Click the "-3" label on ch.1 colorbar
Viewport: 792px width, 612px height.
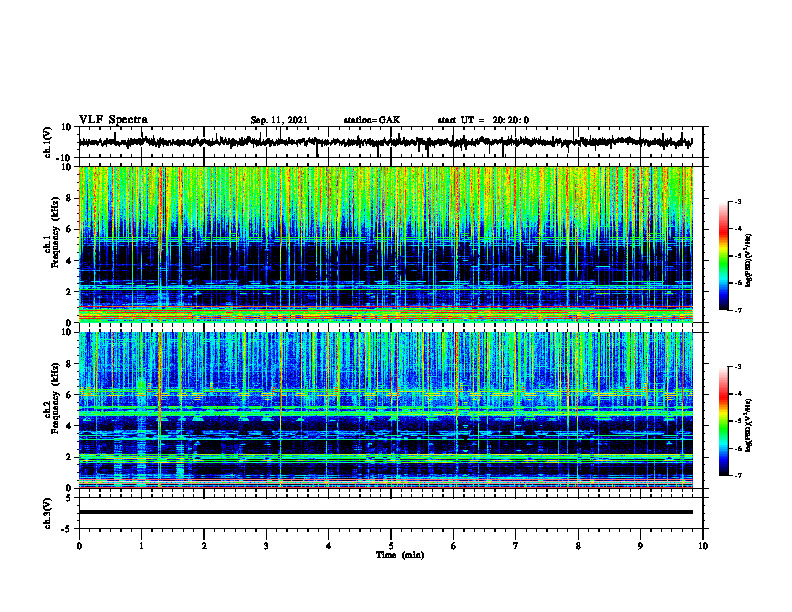737,202
